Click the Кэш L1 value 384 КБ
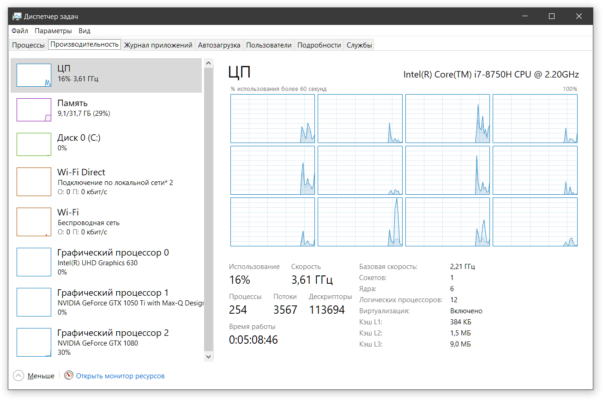This screenshot has width=603, height=400. pyautogui.click(x=460, y=322)
